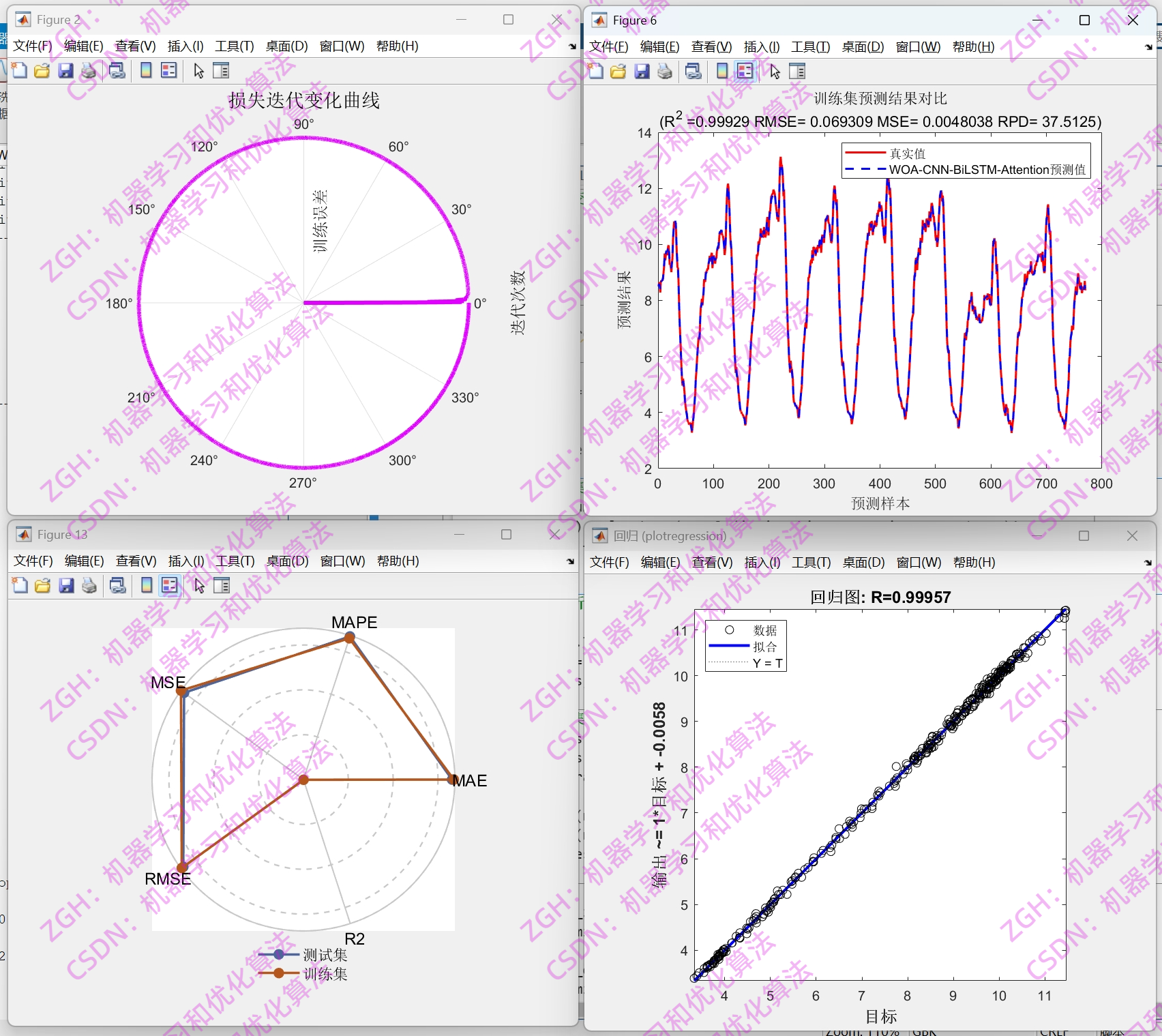
Task: Print Figure 6 with the printer icon
Action: pos(665,71)
